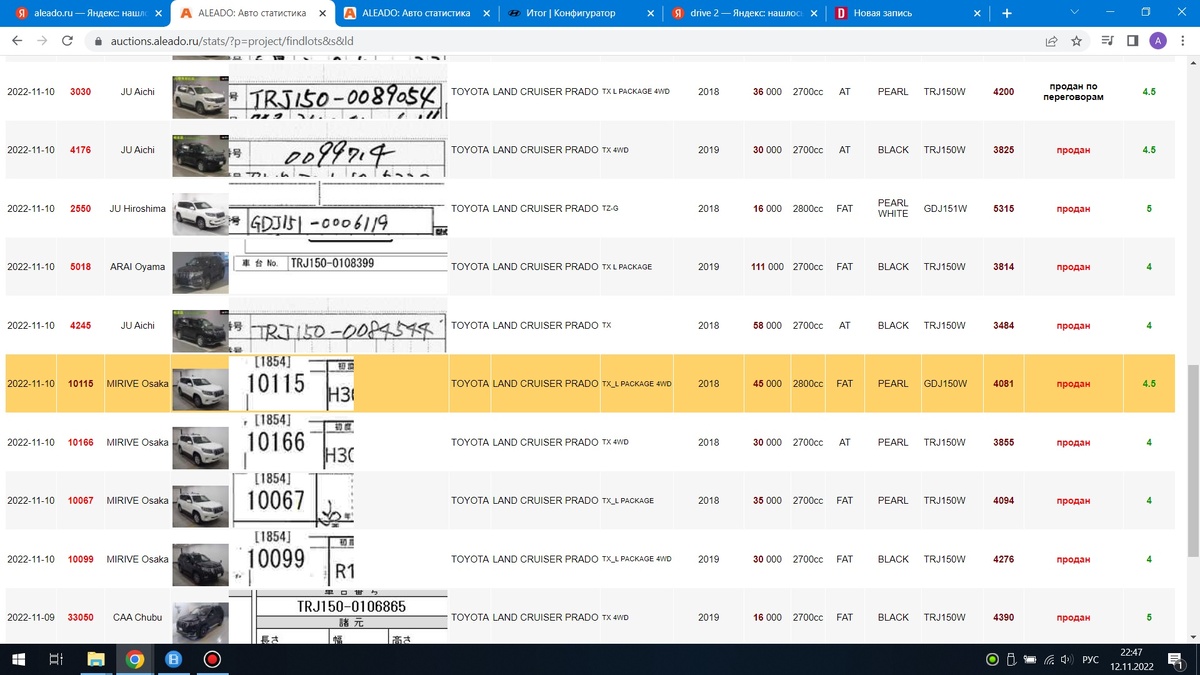Open lot 4245 link
This screenshot has width=1200, height=675.
(80, 326)
